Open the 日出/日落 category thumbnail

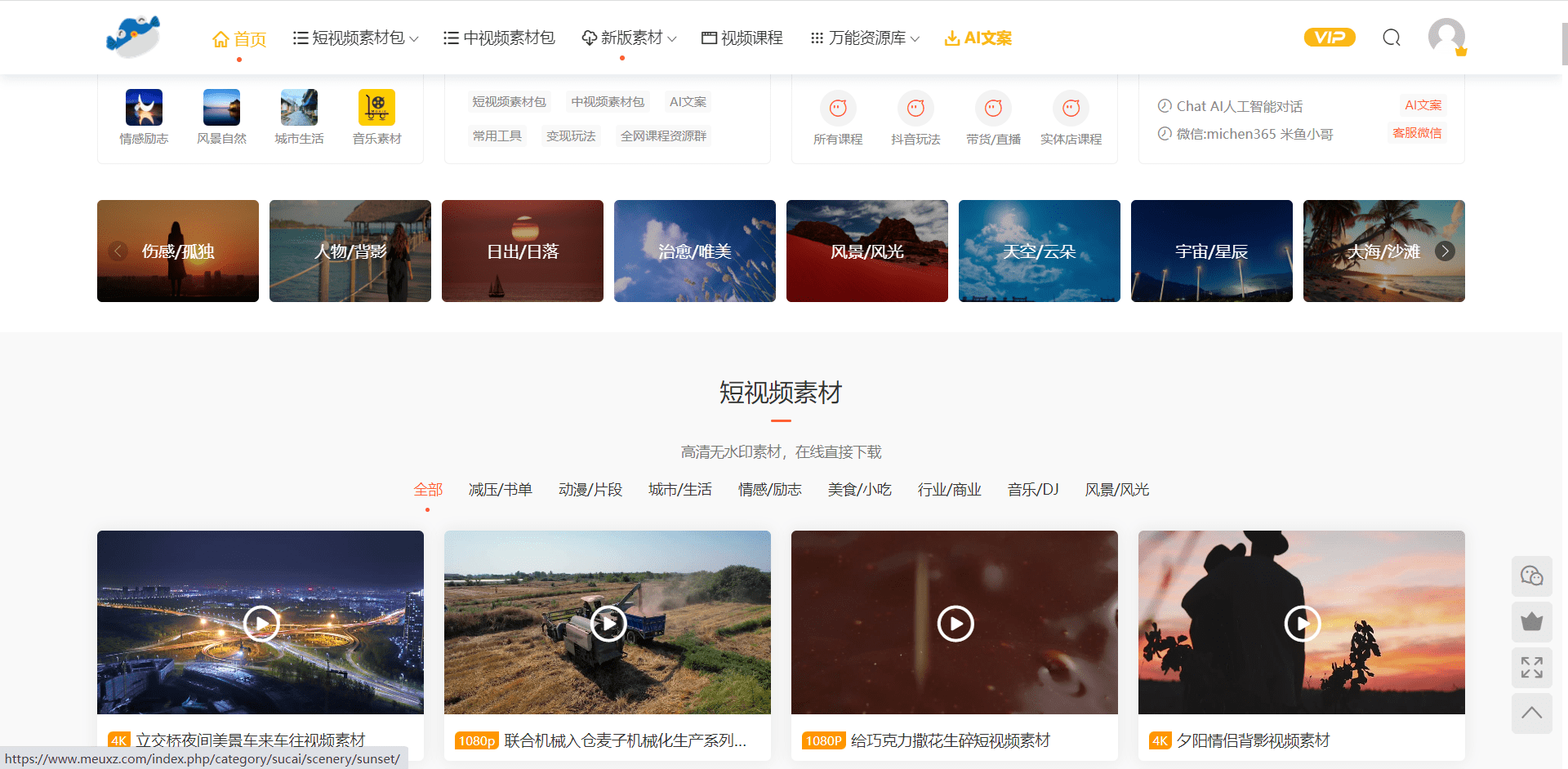coord(523,251)
